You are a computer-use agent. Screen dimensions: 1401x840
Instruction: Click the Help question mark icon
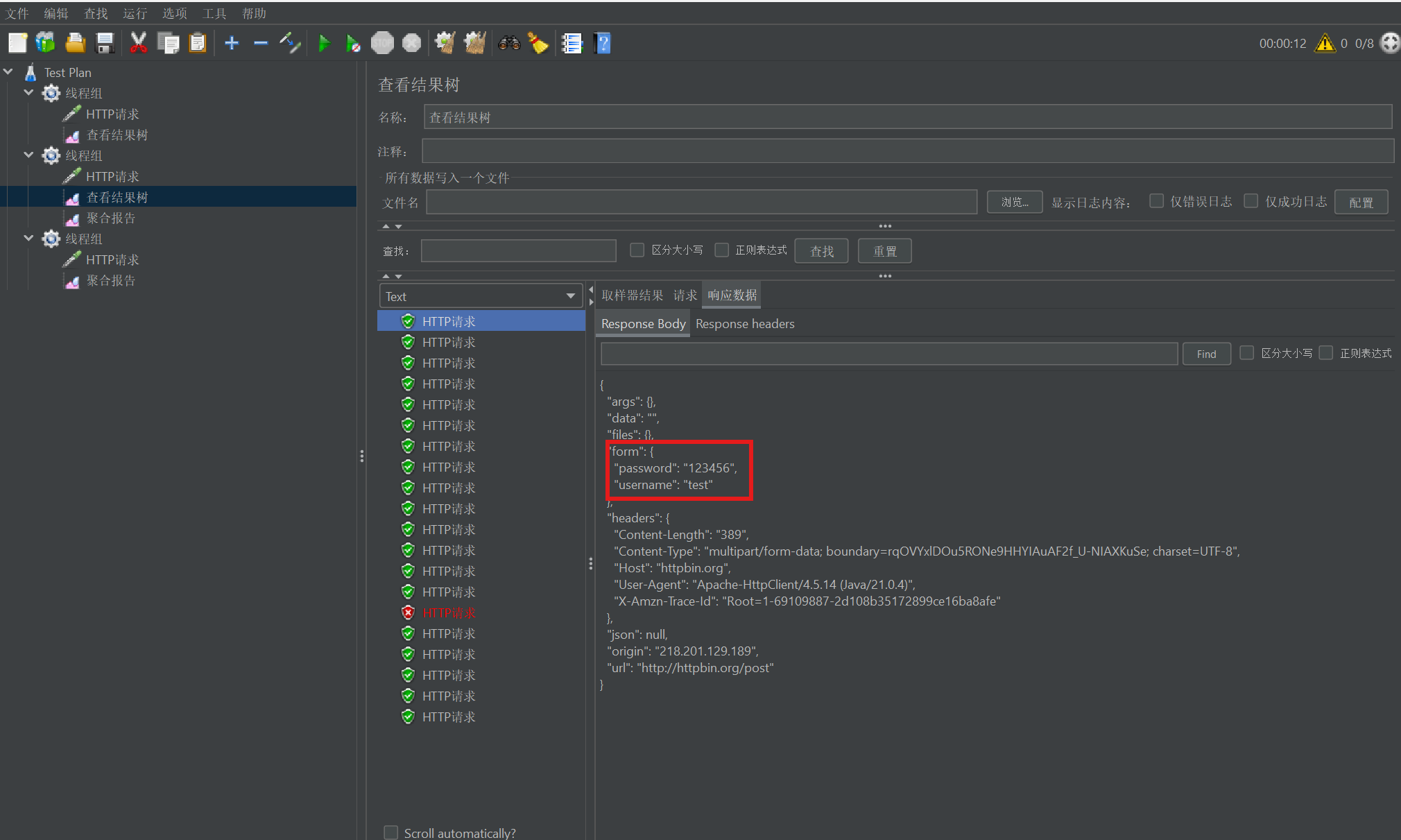(602, 44)
